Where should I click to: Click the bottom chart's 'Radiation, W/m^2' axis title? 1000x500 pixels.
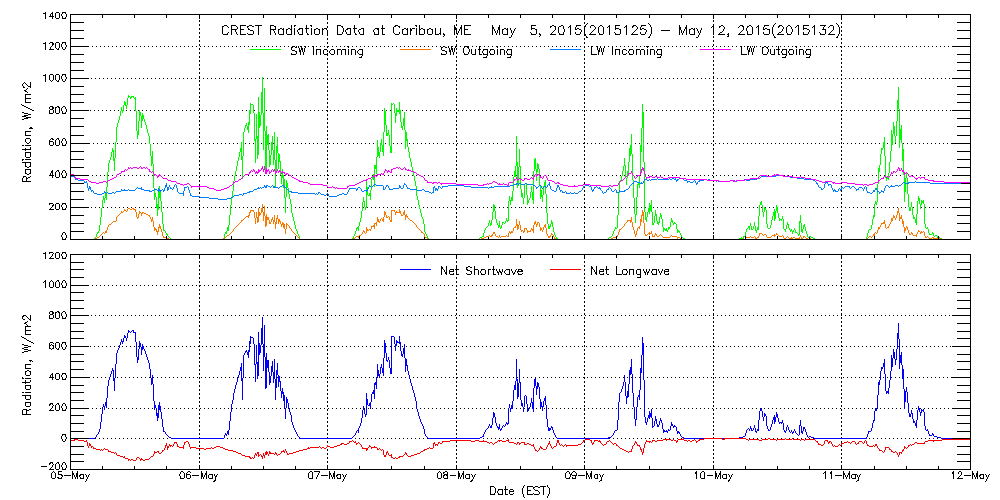(27, 360)
